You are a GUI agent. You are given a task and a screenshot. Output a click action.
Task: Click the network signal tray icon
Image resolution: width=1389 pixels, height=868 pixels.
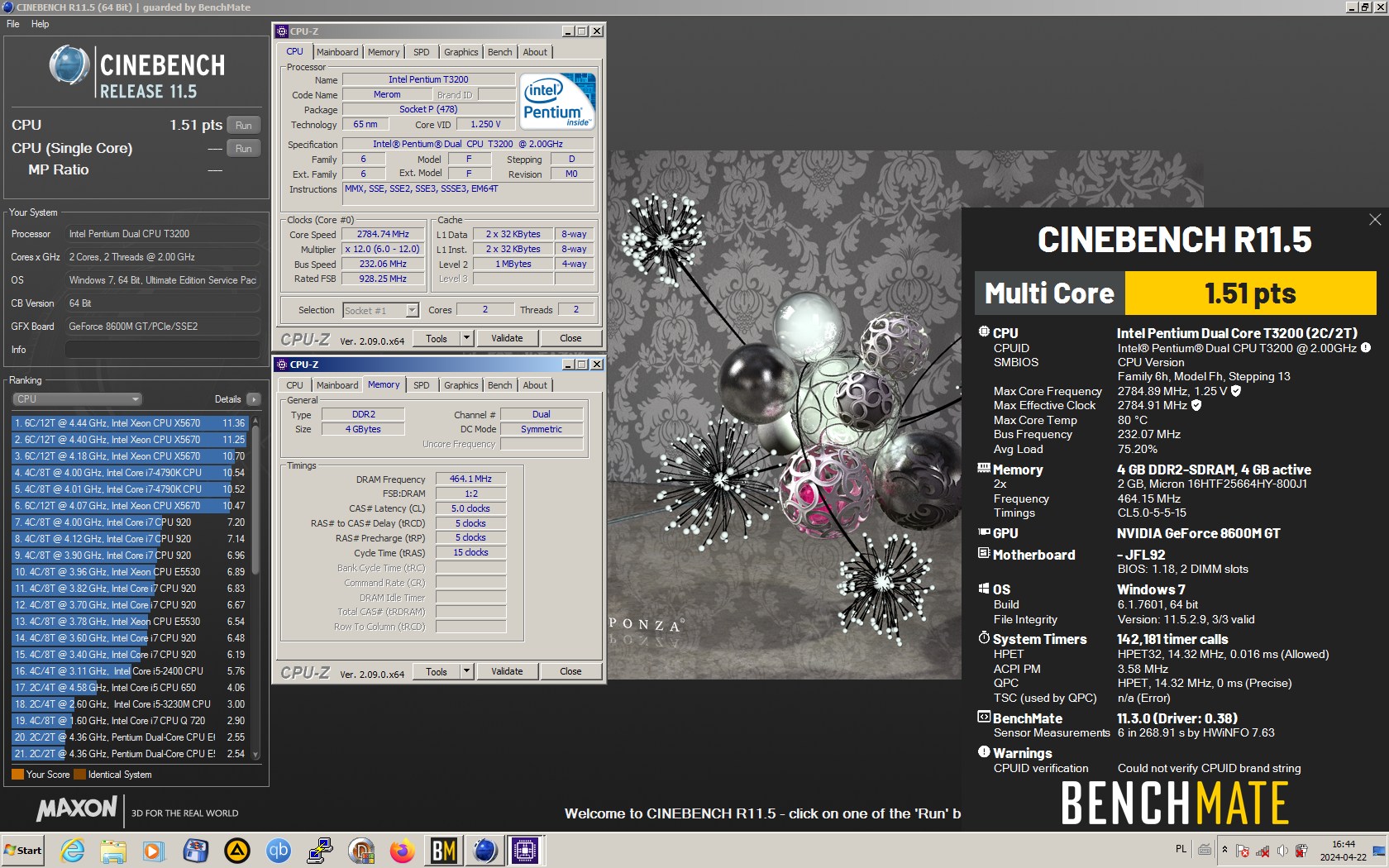coord(1263,851)
